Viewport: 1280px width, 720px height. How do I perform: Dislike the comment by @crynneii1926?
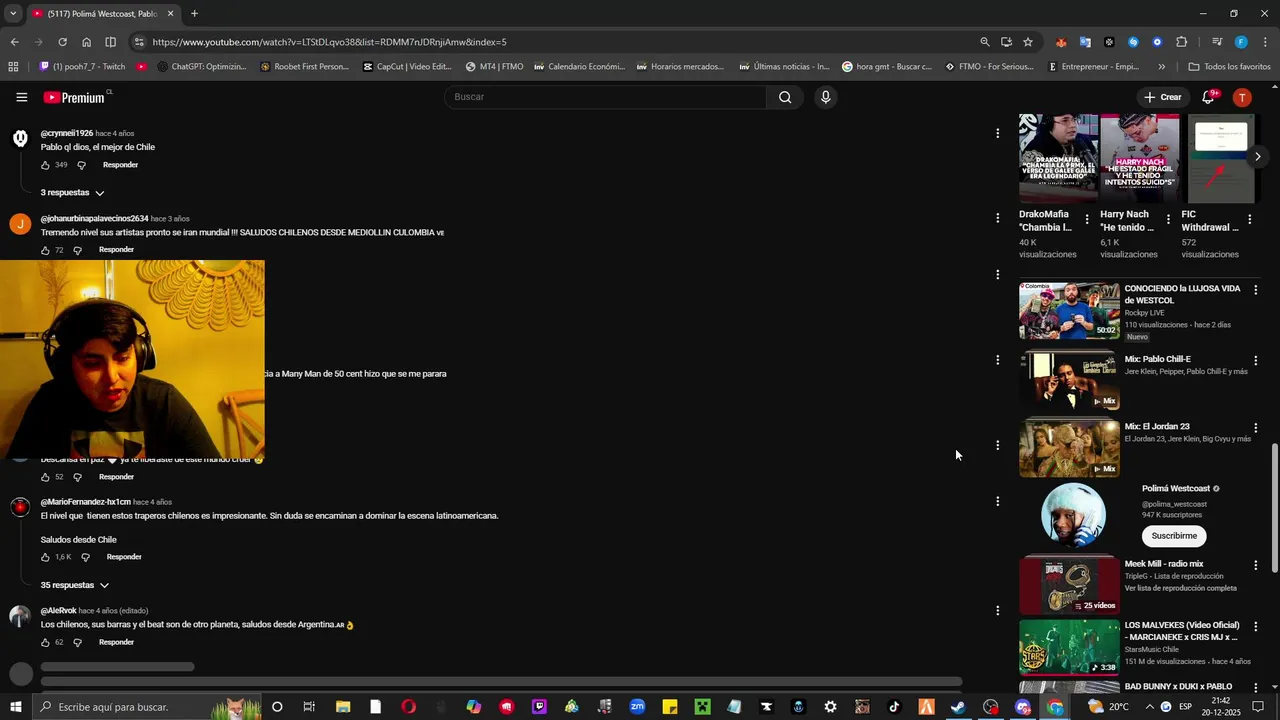pyautogui.click(x=81, y=165)
